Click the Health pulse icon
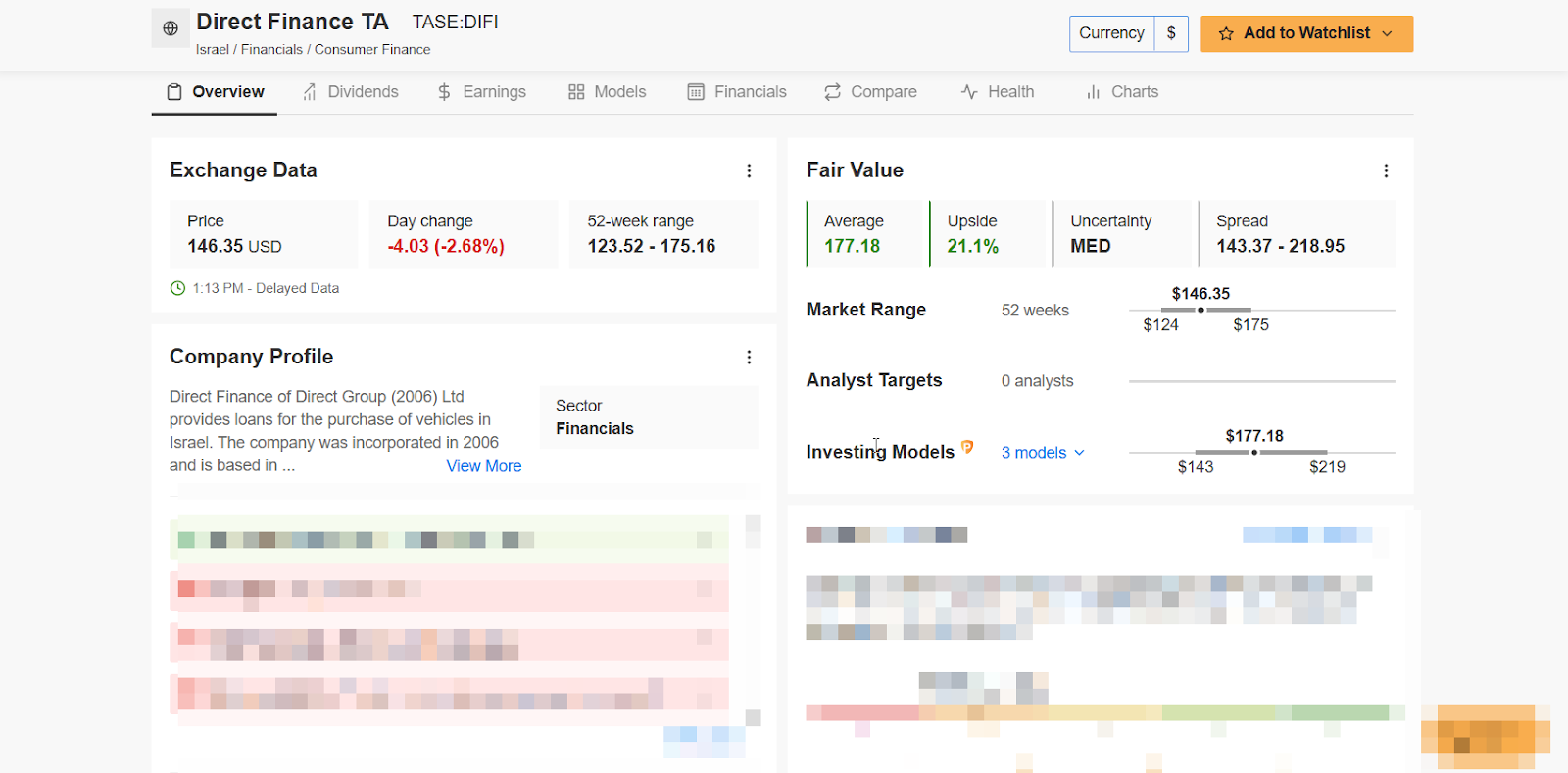 click(x=969, y=92)
